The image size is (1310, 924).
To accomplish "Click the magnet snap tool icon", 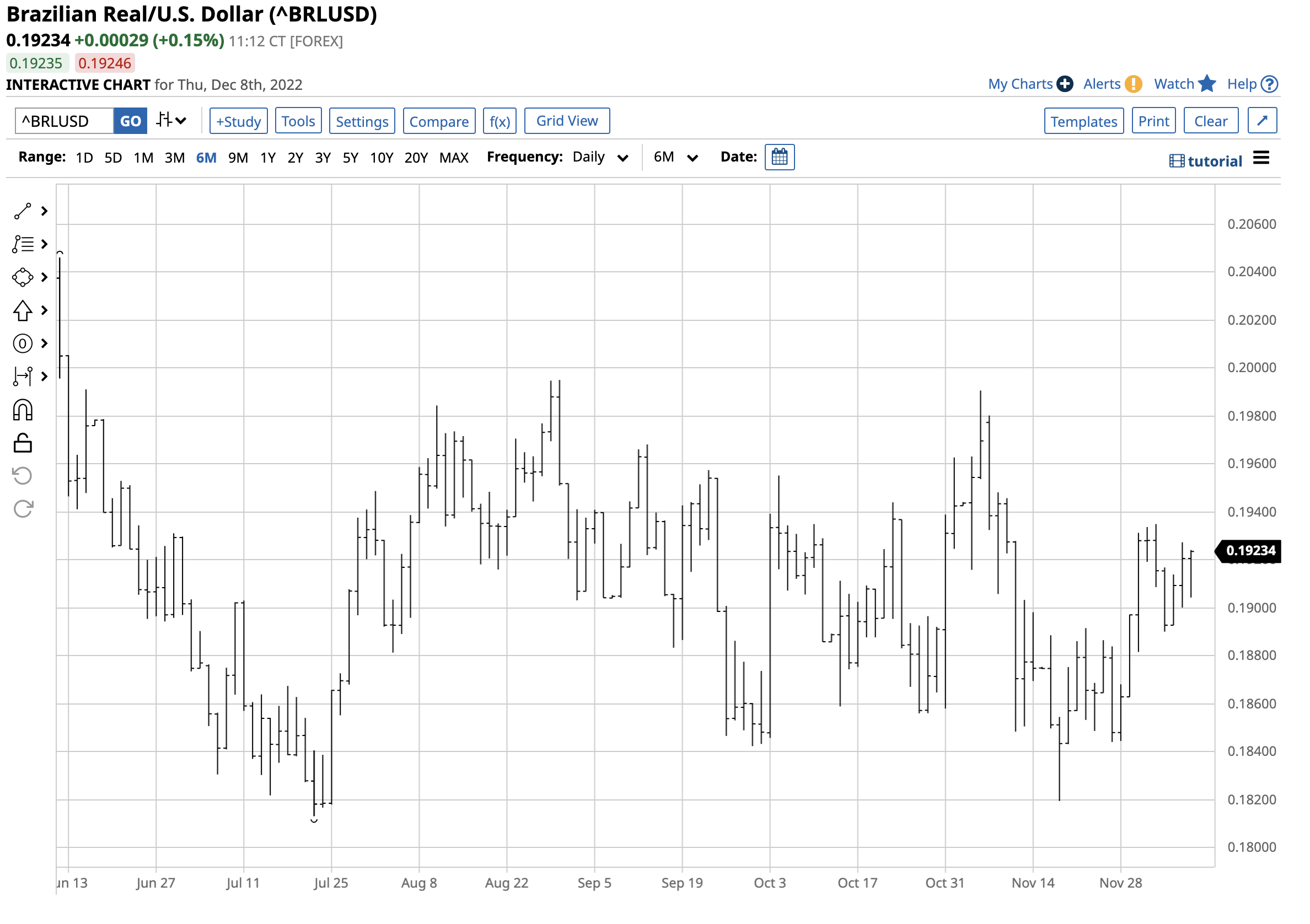I will (x=22, y=411).
